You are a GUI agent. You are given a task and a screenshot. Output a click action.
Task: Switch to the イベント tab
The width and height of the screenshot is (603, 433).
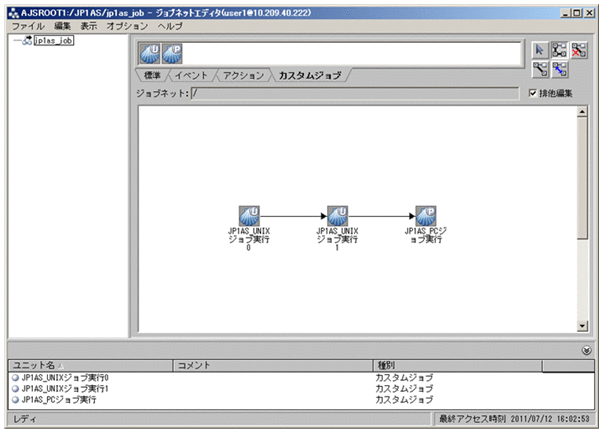[x=191, y=75]
